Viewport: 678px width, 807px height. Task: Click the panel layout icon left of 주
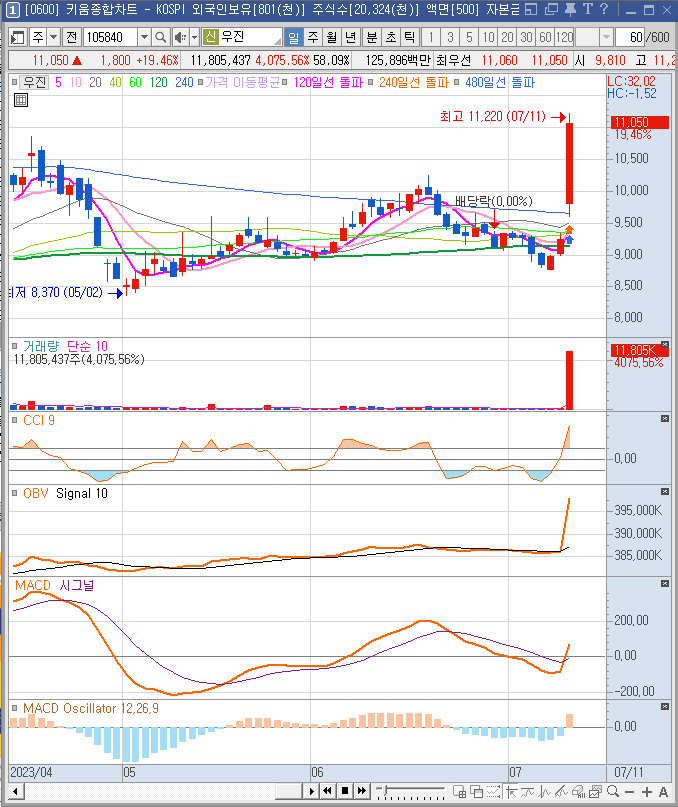coord(18,37)
